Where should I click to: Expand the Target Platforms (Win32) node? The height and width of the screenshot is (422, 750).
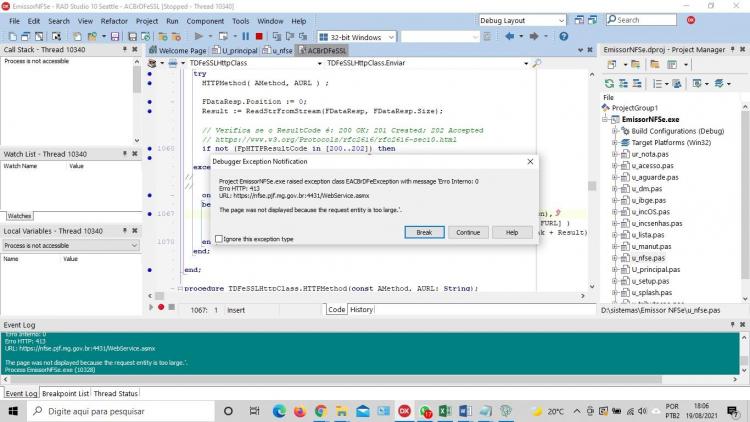tap(615, 143)
